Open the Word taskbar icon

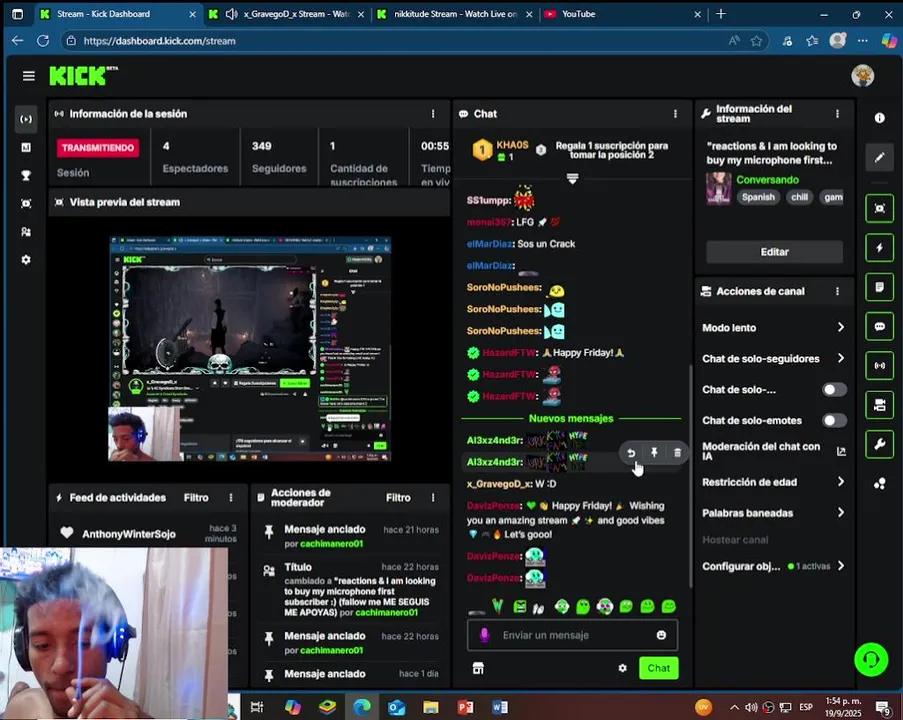click(x=500, y=707)
